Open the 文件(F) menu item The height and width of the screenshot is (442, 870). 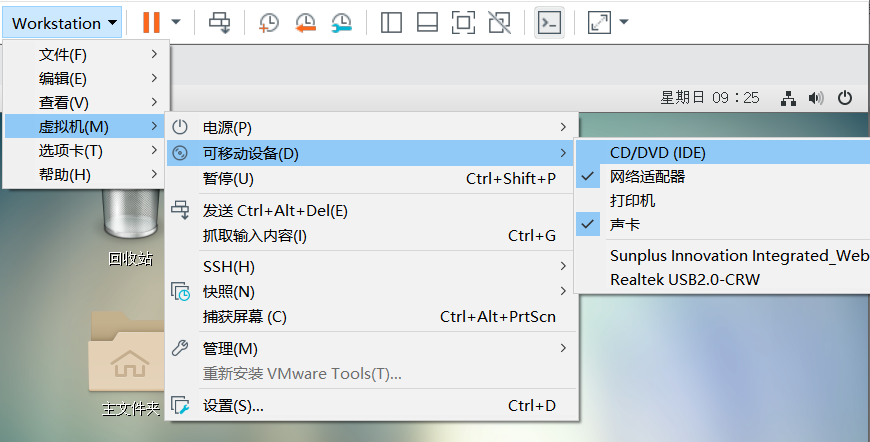86,54
